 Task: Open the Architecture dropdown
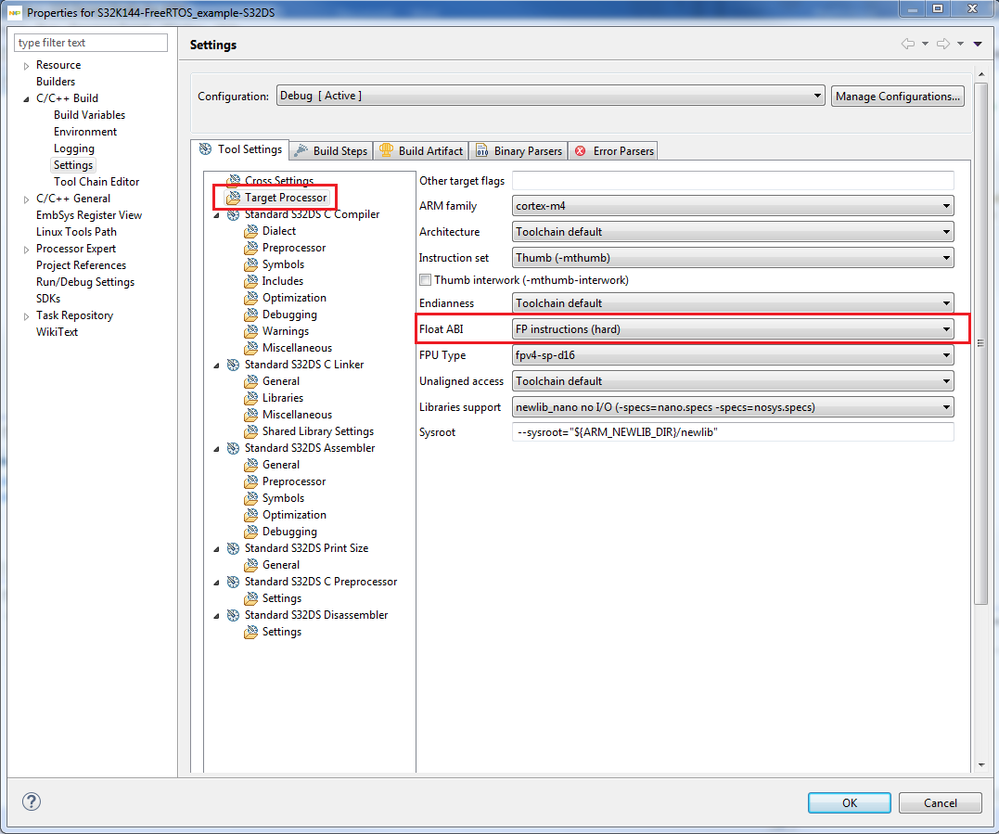coord(733,232)
